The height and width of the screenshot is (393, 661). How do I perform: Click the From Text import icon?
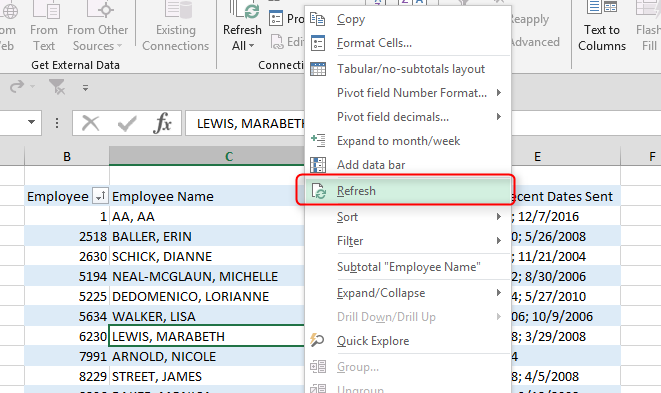point(44,26)
